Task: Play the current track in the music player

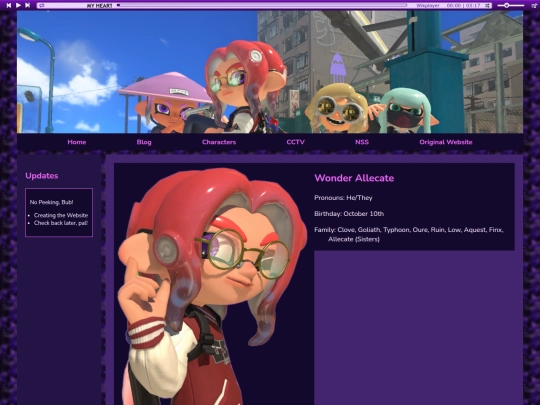Action: (x=18, y=5)
